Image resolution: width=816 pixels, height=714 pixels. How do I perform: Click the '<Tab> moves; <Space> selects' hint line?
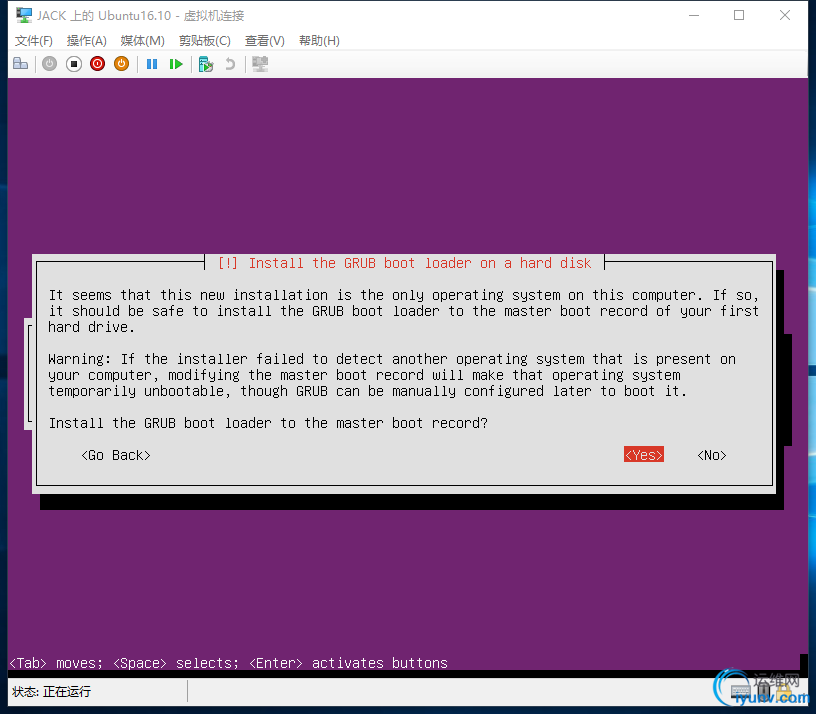(228, 663)
